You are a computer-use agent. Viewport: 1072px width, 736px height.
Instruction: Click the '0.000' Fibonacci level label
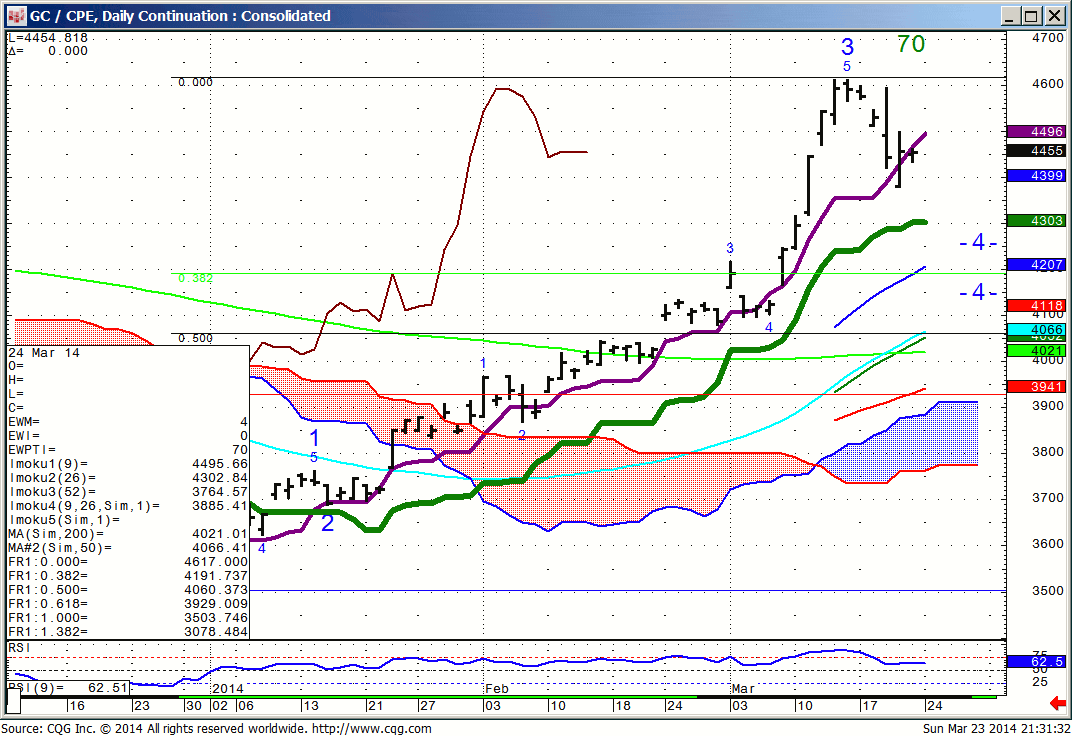[x=196, y=83]
